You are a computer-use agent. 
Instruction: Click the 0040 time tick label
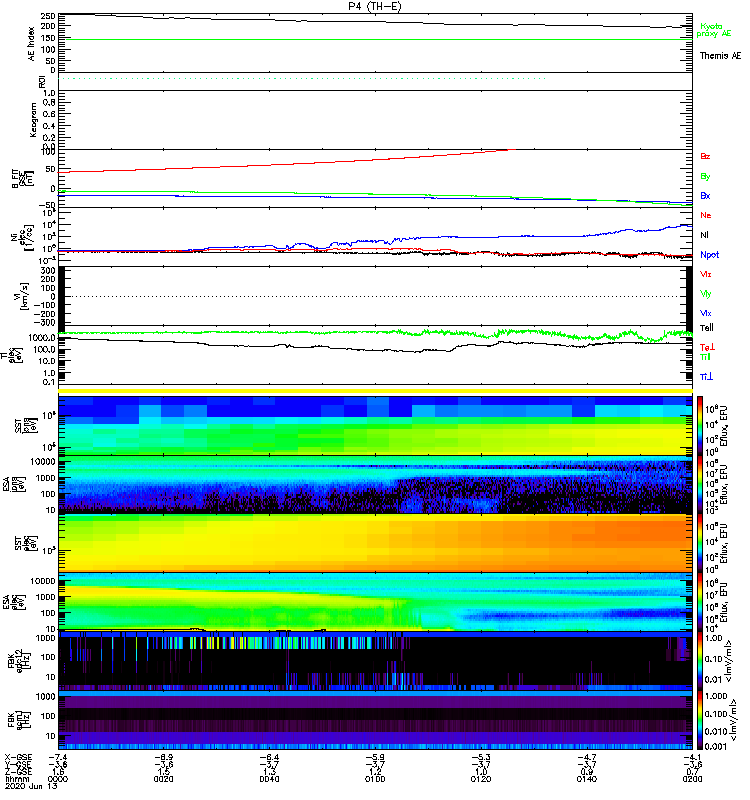[269, 779]
